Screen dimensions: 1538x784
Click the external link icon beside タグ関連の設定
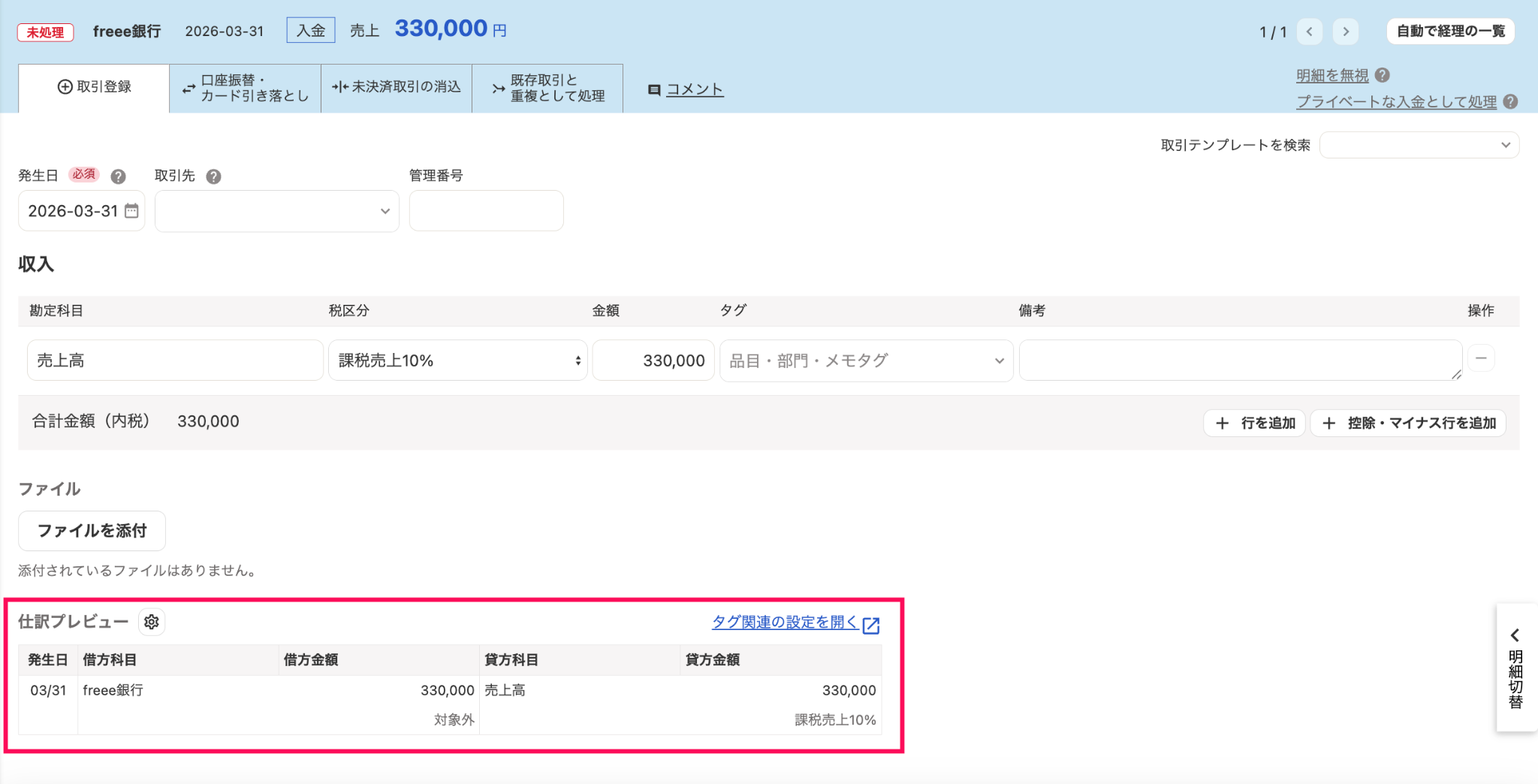tap(871, 625)
